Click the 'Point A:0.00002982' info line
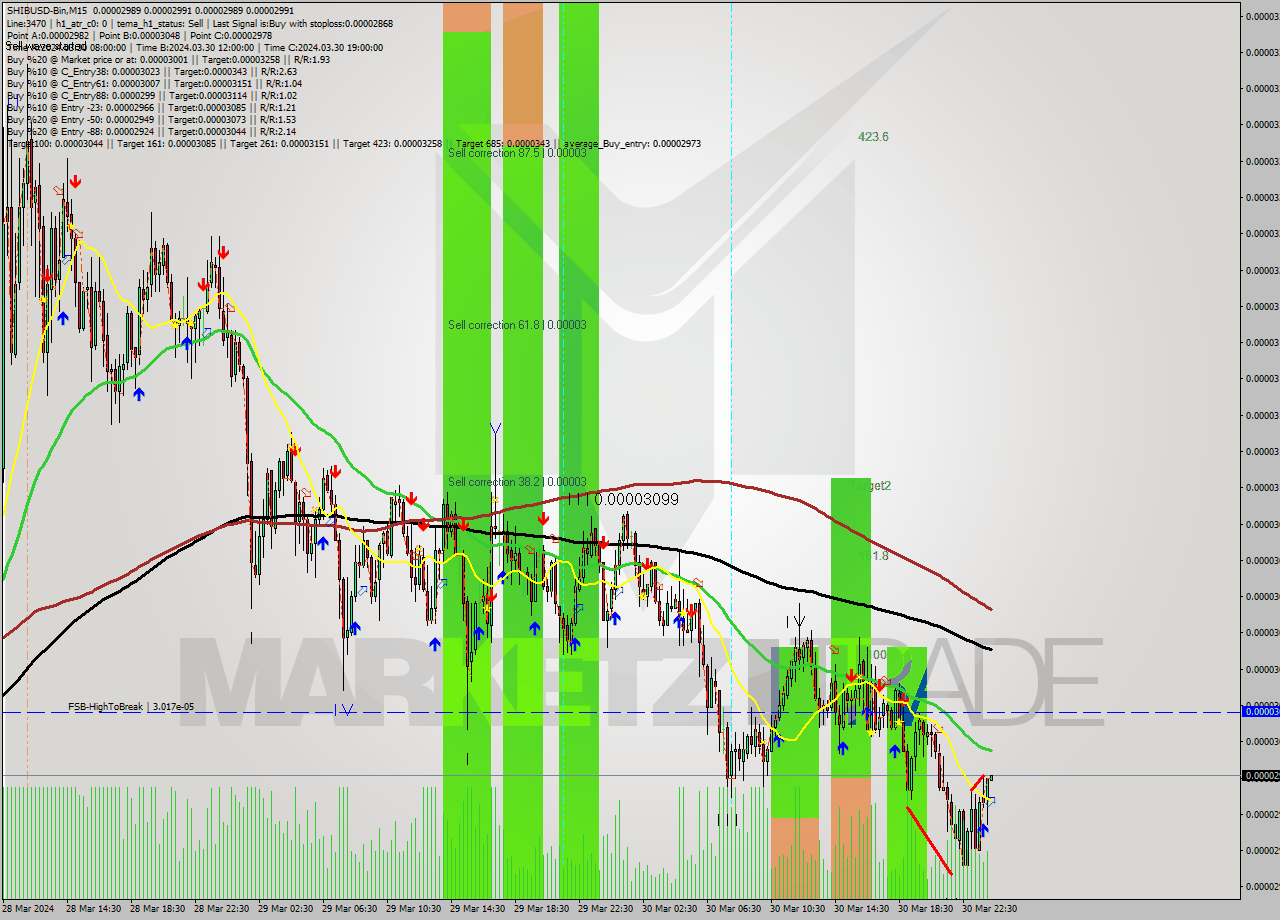1280x920 pixels. (x=139, y=35)
